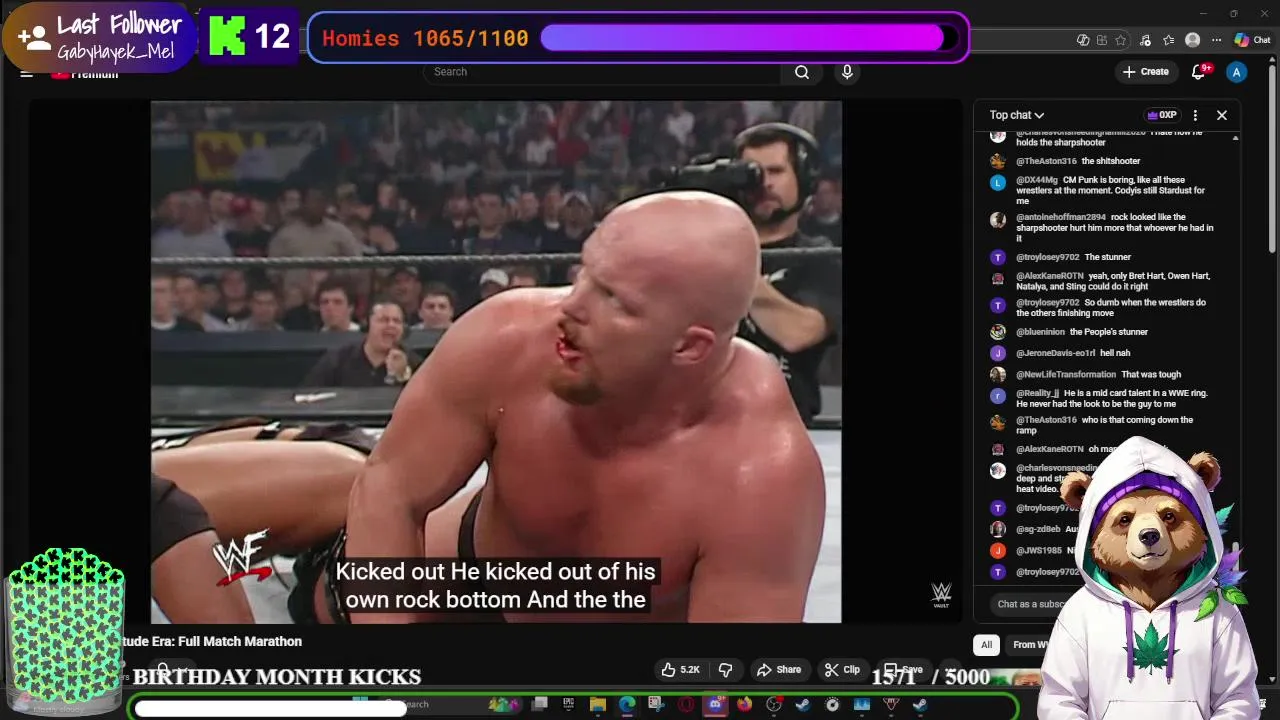Open live chat three-dot options menu
The width and height of the screenshot is (1280, 720).
point(1195,115)
